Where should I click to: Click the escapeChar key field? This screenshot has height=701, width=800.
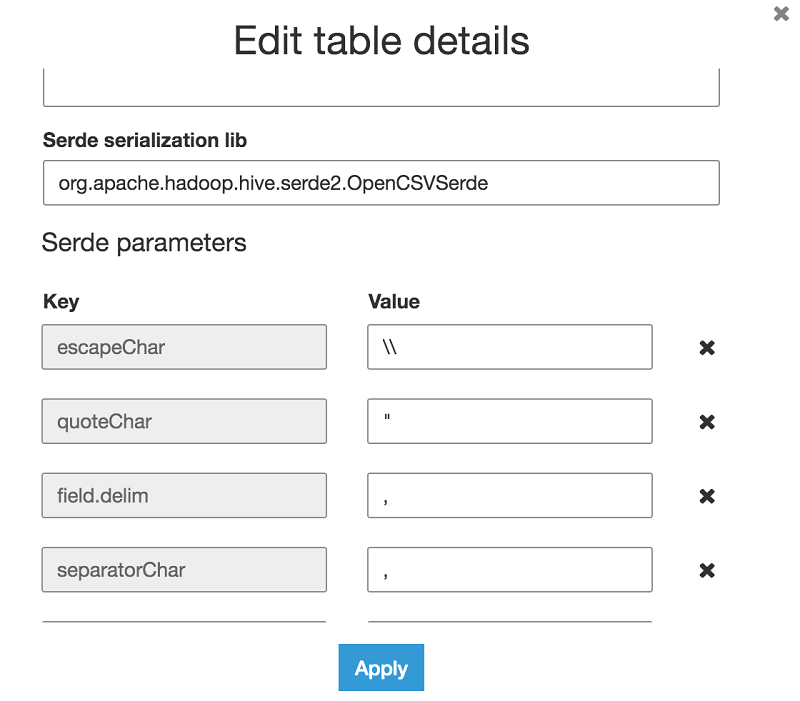tap(184, 347)
